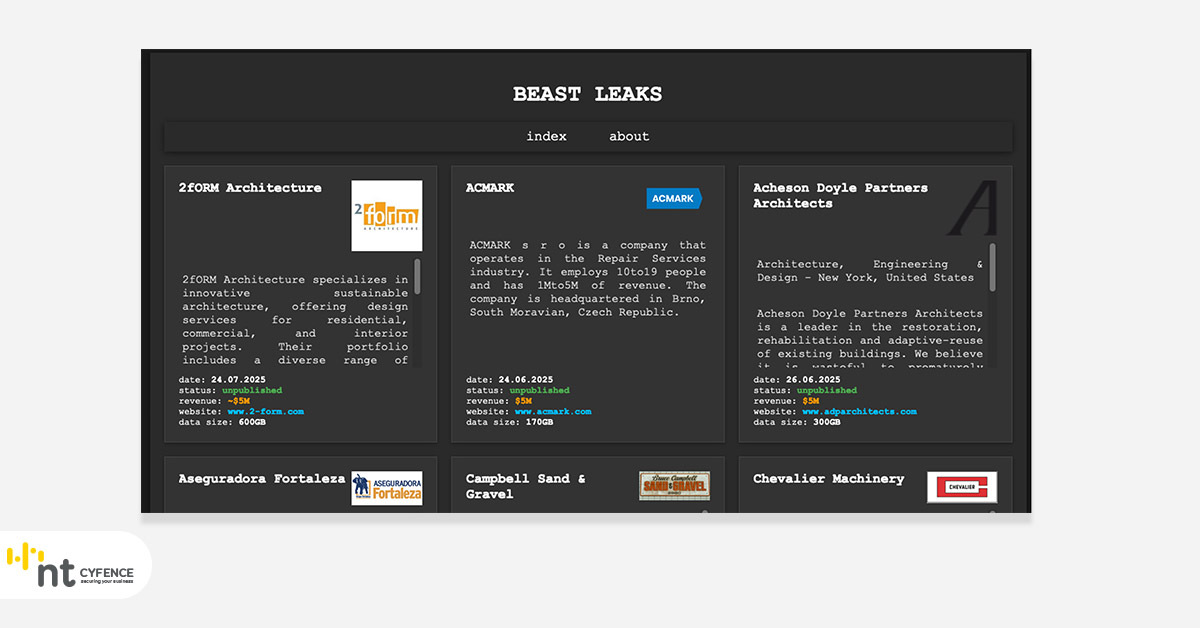This screenshot has height=628, width=1200.
Task: Click the 2fORM description scrollbar
Action: (x=417, y=277)
